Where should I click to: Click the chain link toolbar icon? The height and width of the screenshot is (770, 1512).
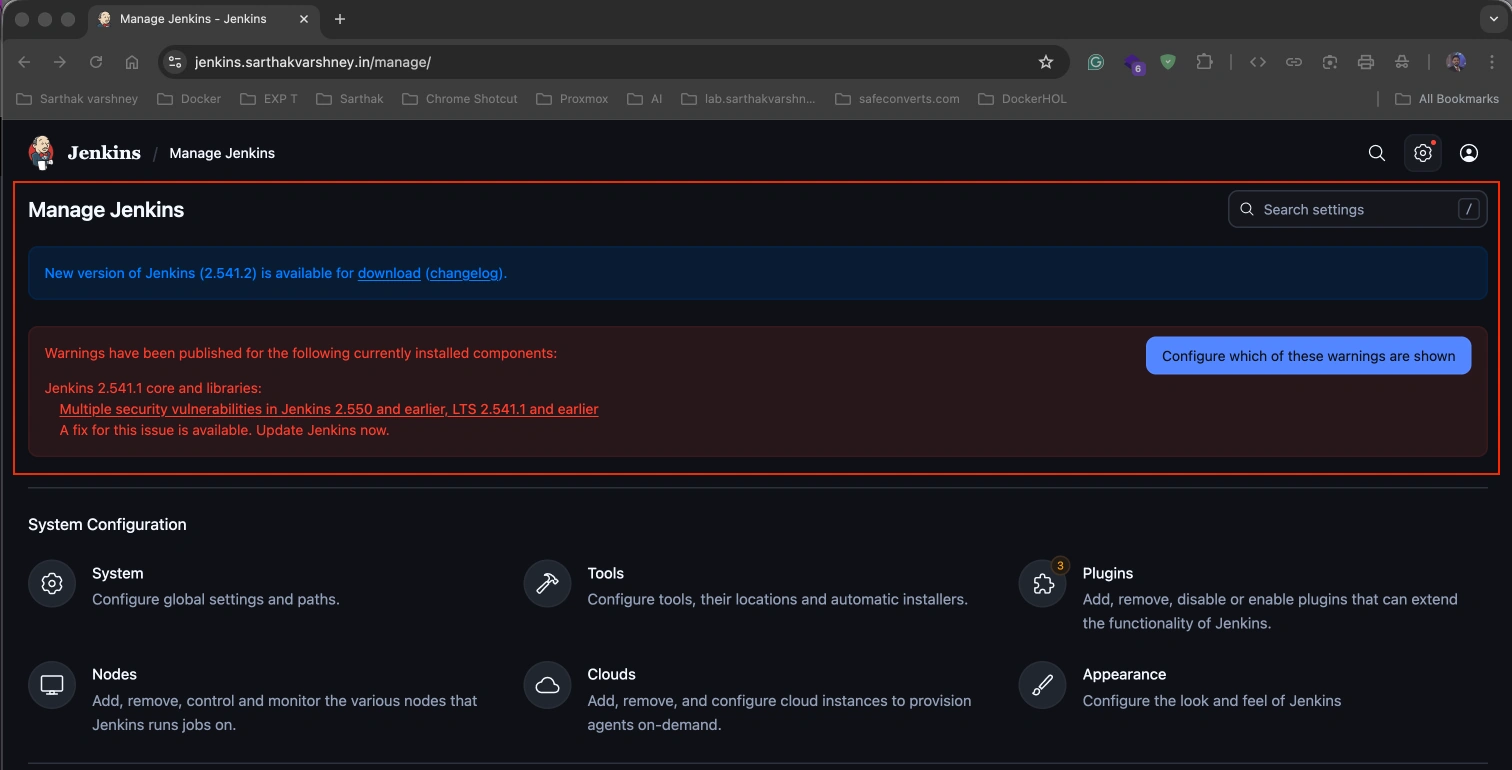pos(1294,62)
